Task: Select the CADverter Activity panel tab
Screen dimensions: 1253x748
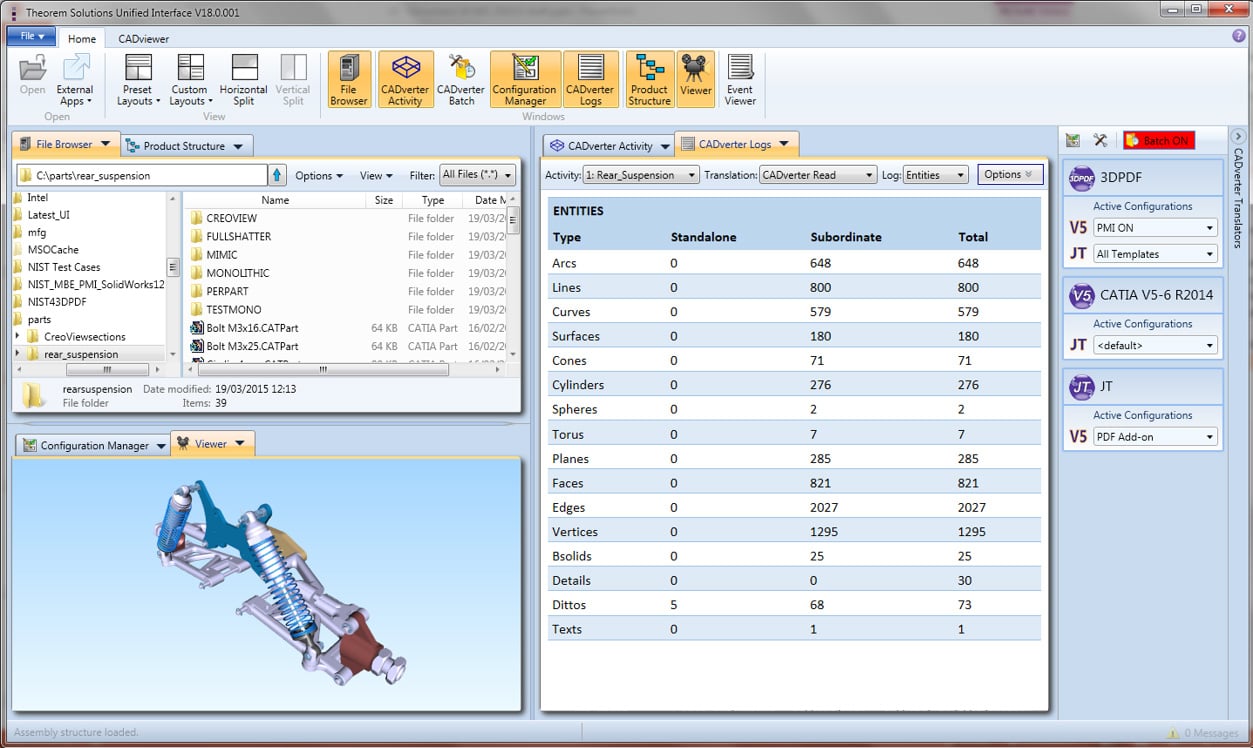Action: point(608,146)
